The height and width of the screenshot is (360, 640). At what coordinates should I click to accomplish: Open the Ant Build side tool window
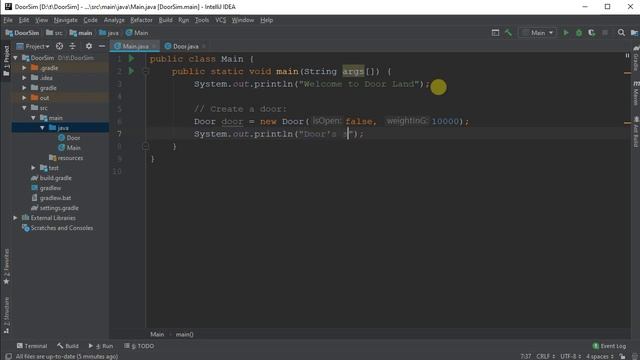pyautogui.click(x=636, y=131)
